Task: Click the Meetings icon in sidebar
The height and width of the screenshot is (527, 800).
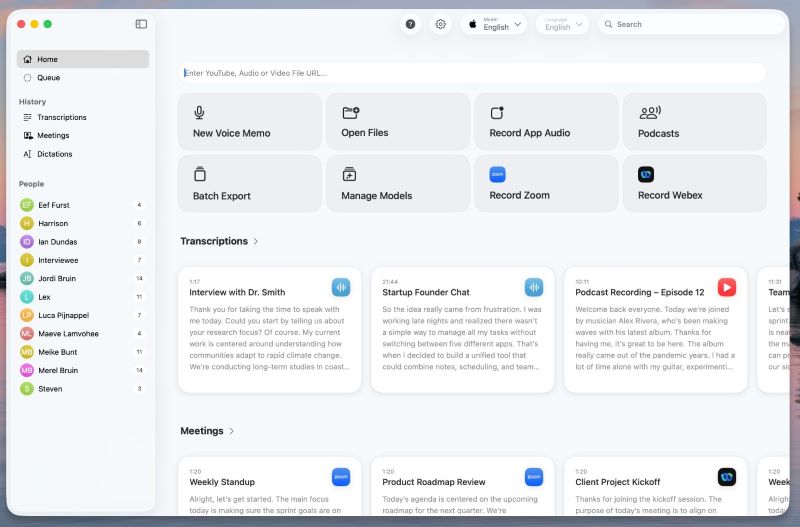Action: [28, 136]
